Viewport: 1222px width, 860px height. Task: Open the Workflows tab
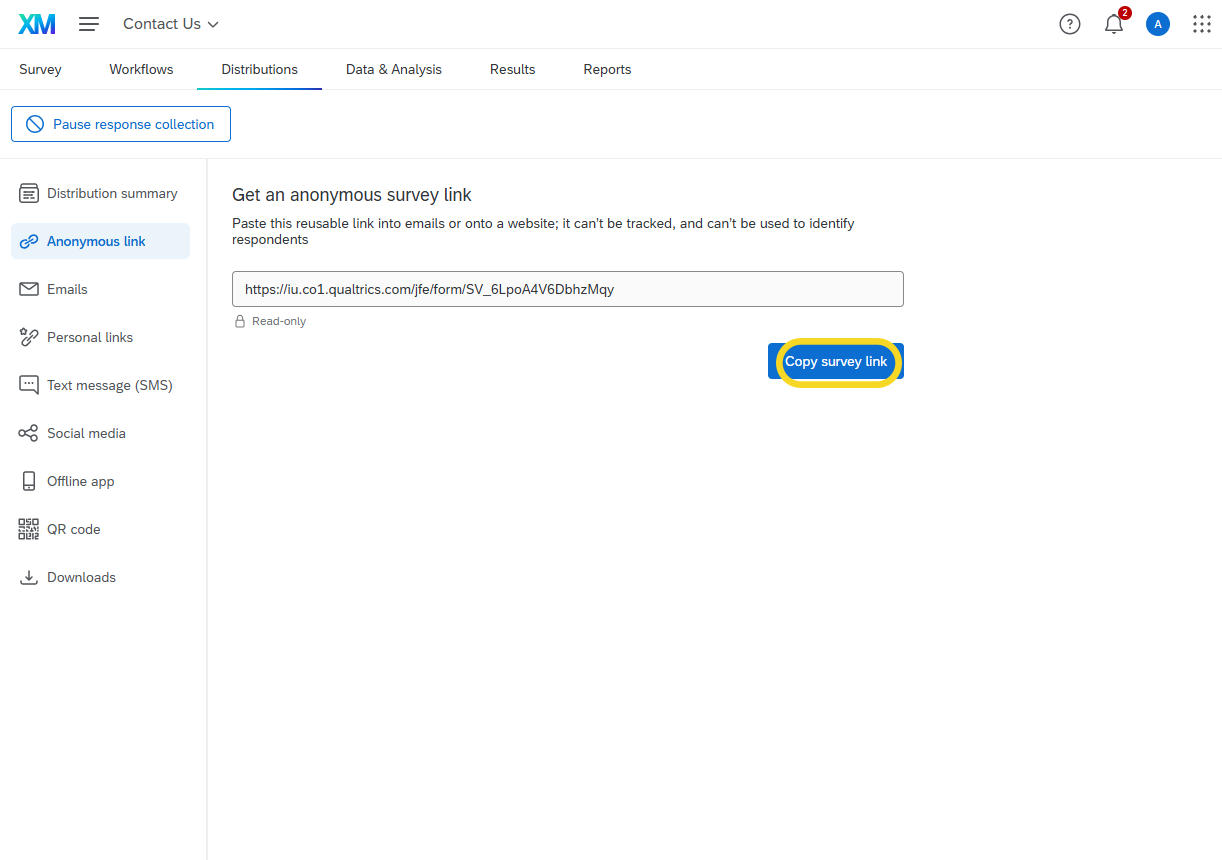141,69
